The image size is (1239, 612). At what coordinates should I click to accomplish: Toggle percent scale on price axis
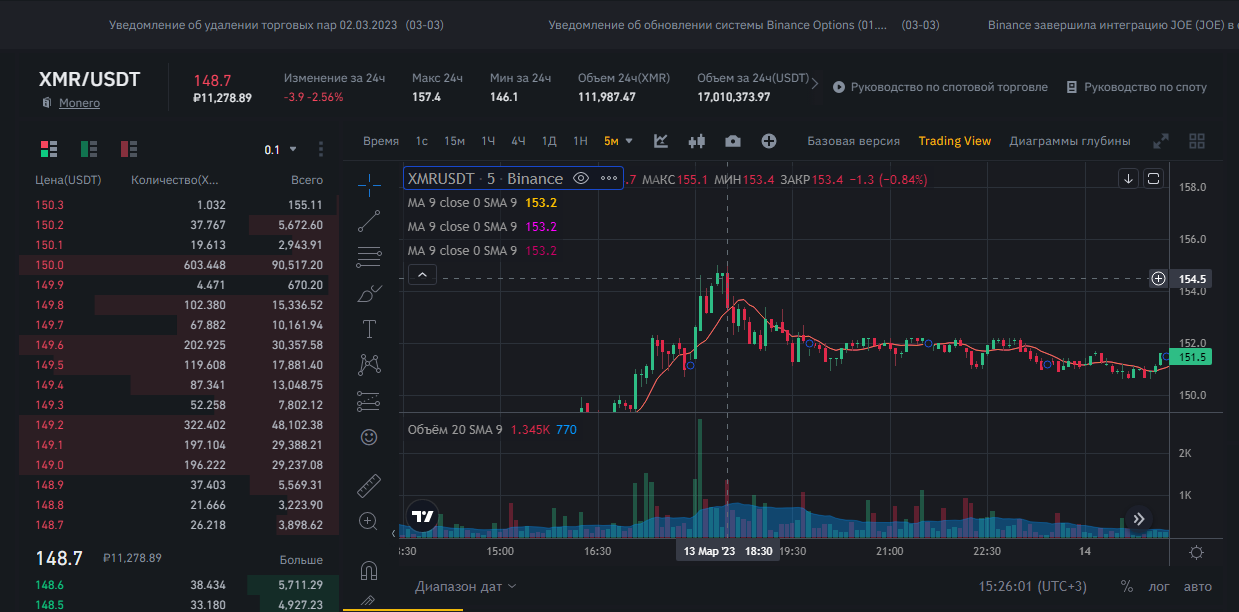pyautogui.click(x=1127, y=586)
